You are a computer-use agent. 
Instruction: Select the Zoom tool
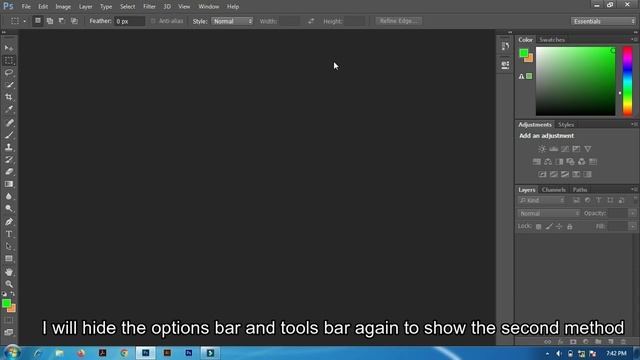click(x=9, y=284)
